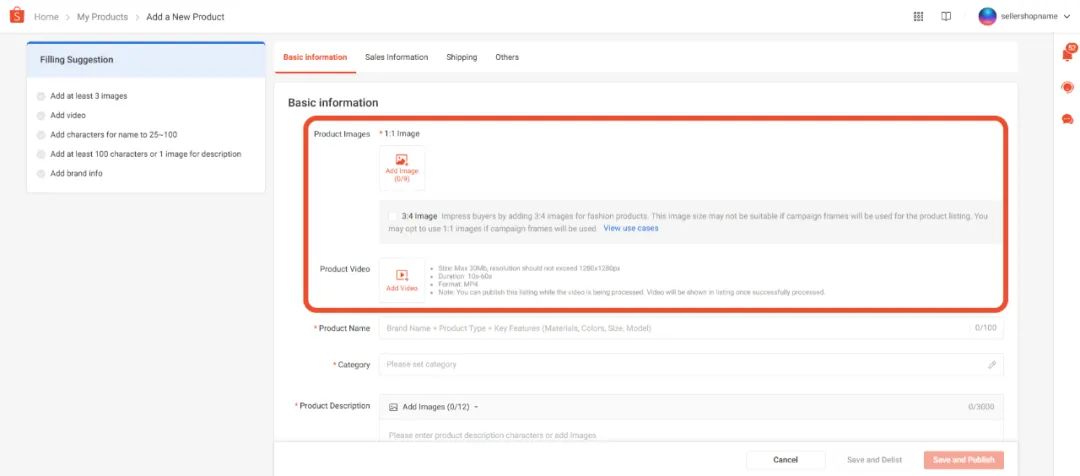Open the chat bubble icon
This screenshot has height=476, width=1080.
pos(1068,119)
